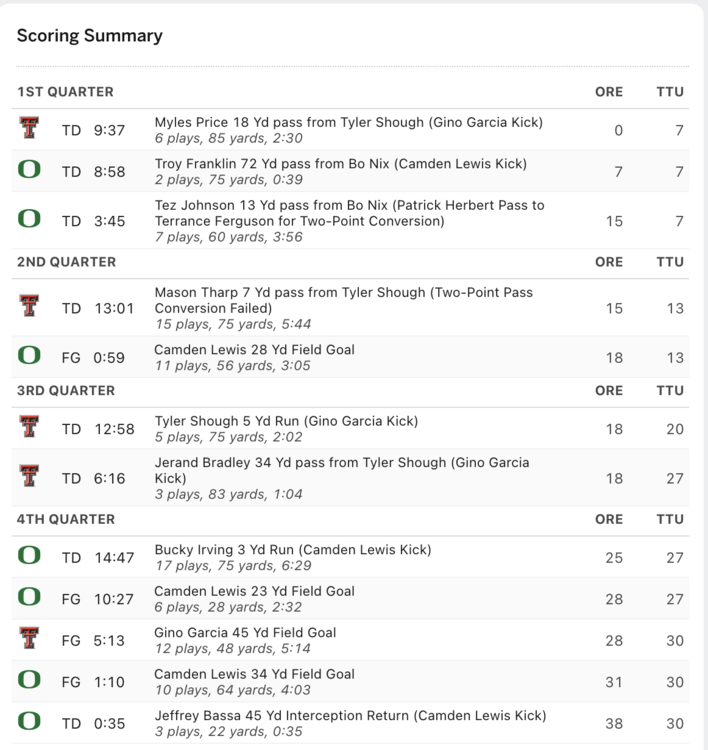Click Texas Tech logo beside 13:01 touchdown
708x750 pixels.
click(x=29, y=307)
